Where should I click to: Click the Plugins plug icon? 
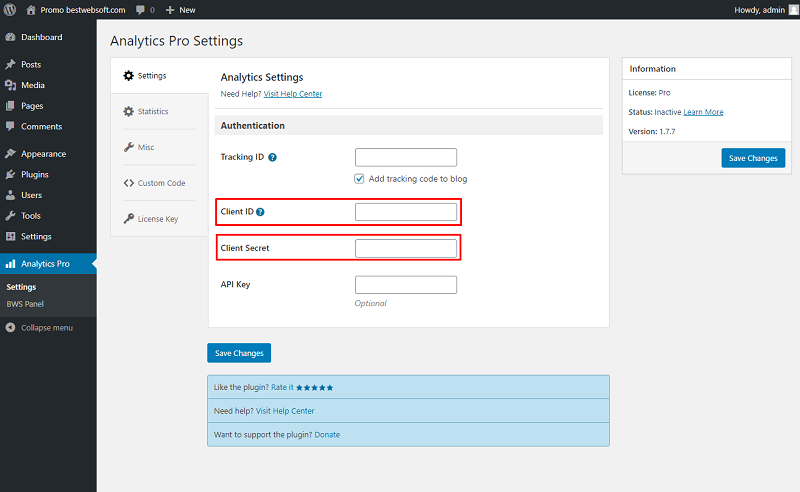(10, 174)
